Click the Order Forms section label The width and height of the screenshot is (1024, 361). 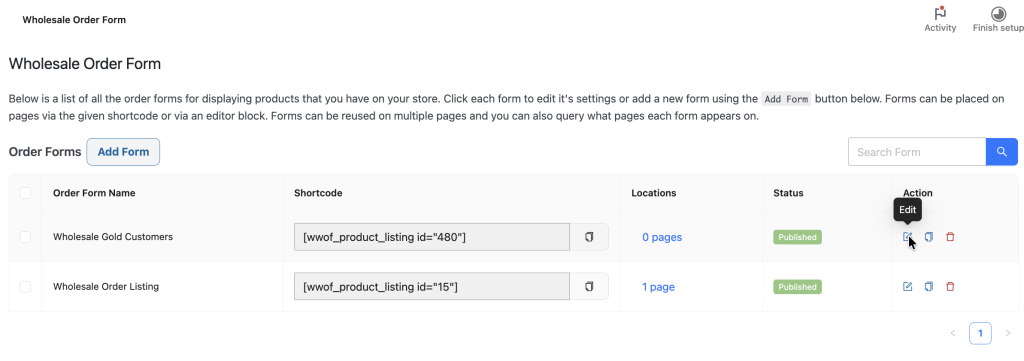[x=45, y=152]
